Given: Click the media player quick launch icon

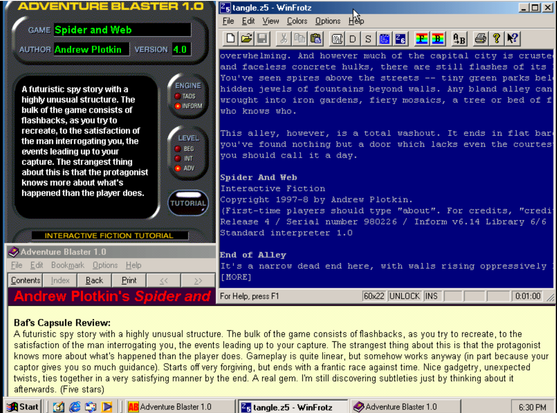Looking at the screenshot, I should [107, 407].
